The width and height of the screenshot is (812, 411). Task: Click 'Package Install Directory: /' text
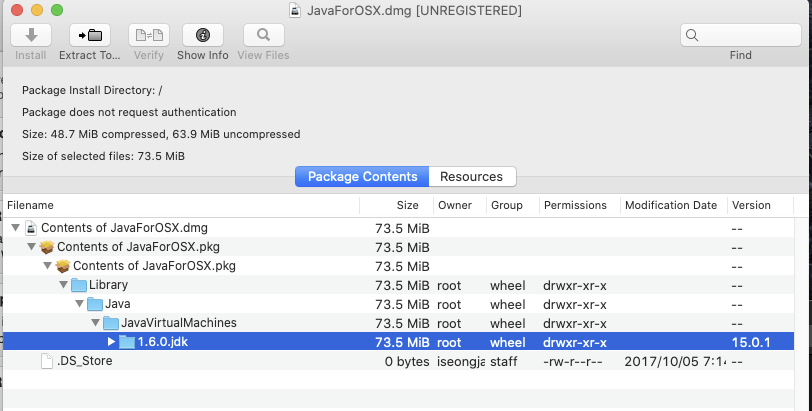pos(92,90)
